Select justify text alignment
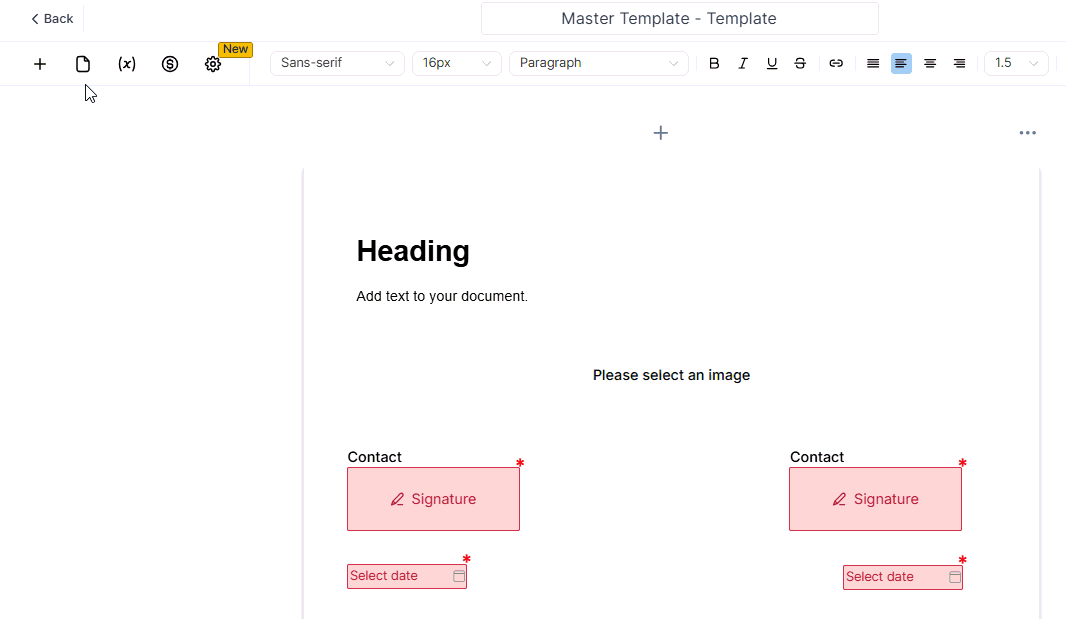 coord(873,63)
